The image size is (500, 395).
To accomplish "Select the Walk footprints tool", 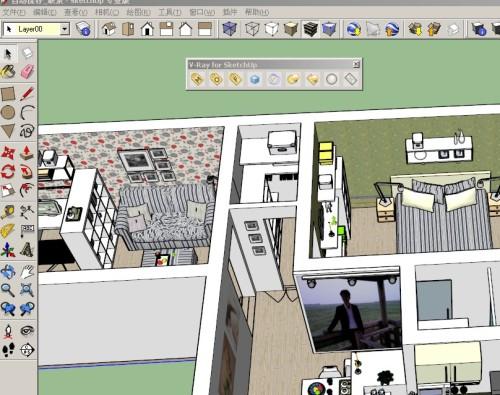I will 8,350.
